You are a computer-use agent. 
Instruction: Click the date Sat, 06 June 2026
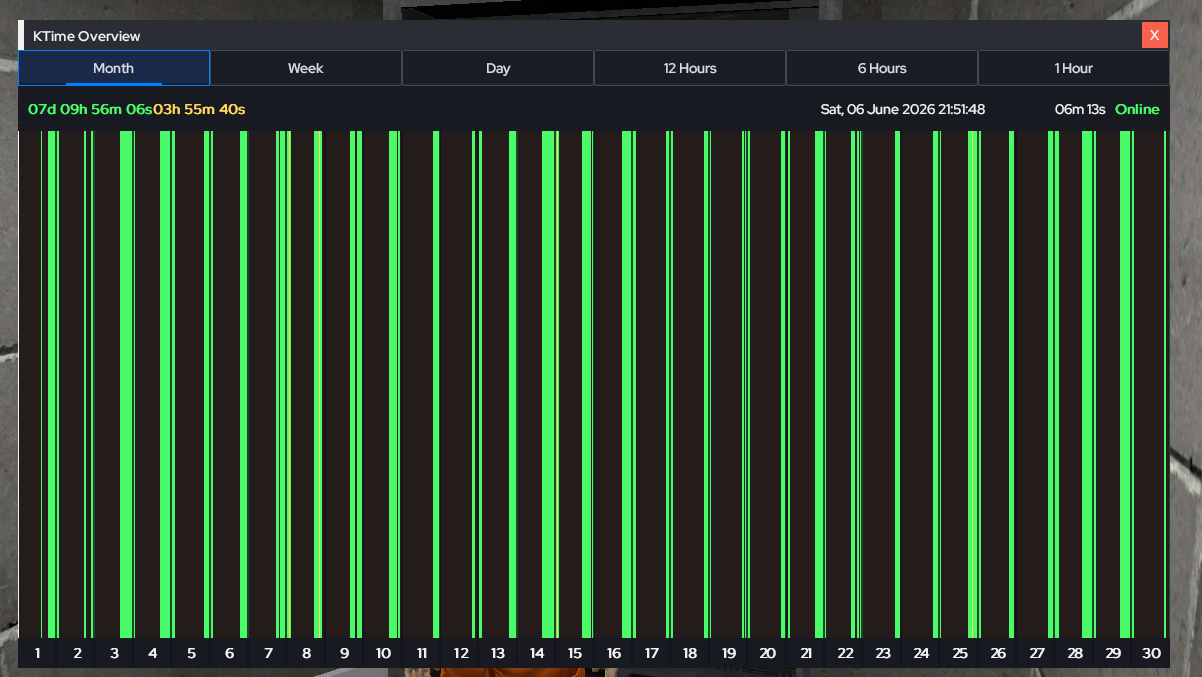(877, 109)
